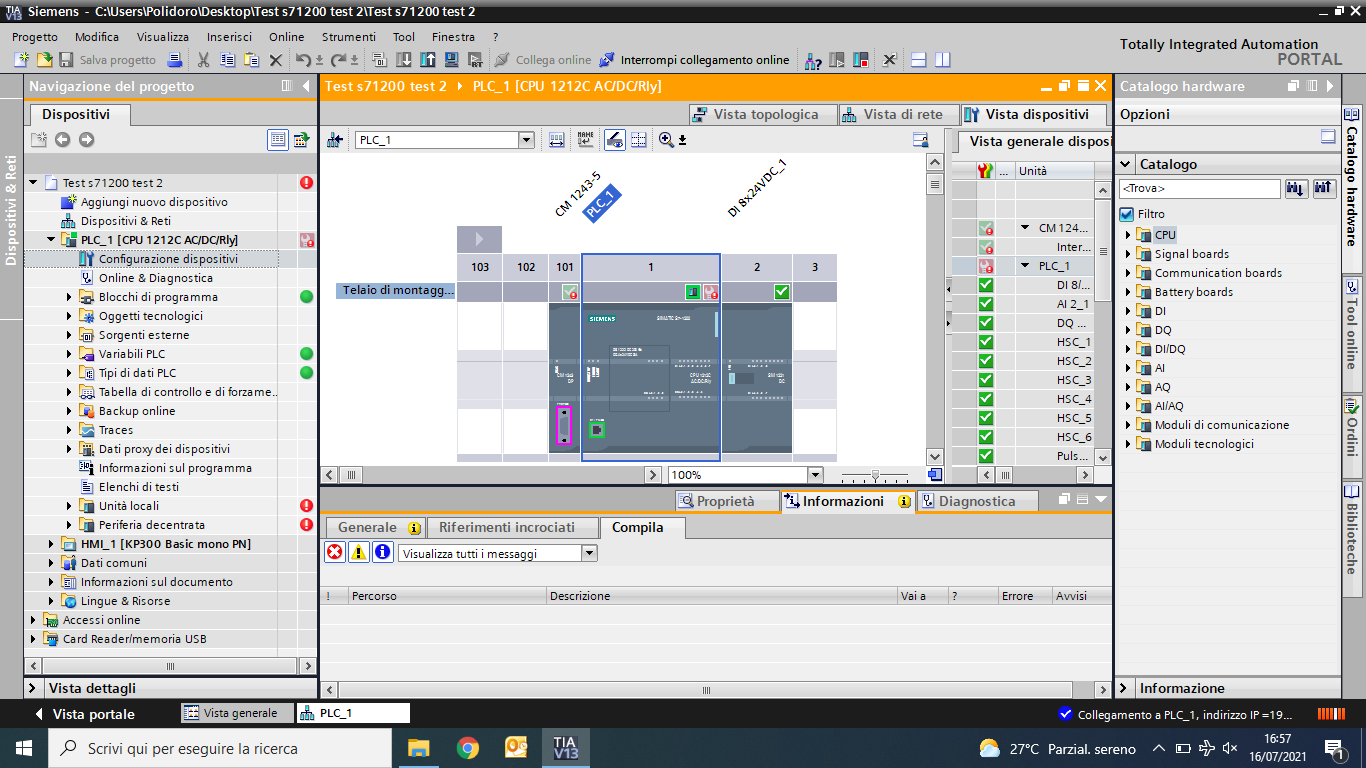Click the Undo arrow icon
This screenshot has height=768, width=1366.
click(303, 60)
